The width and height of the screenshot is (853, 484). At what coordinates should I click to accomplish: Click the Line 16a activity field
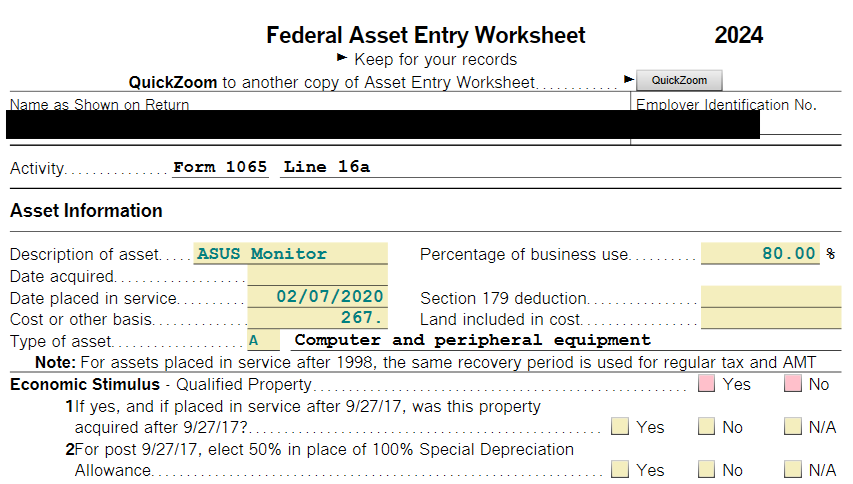[x=326, y=167]
